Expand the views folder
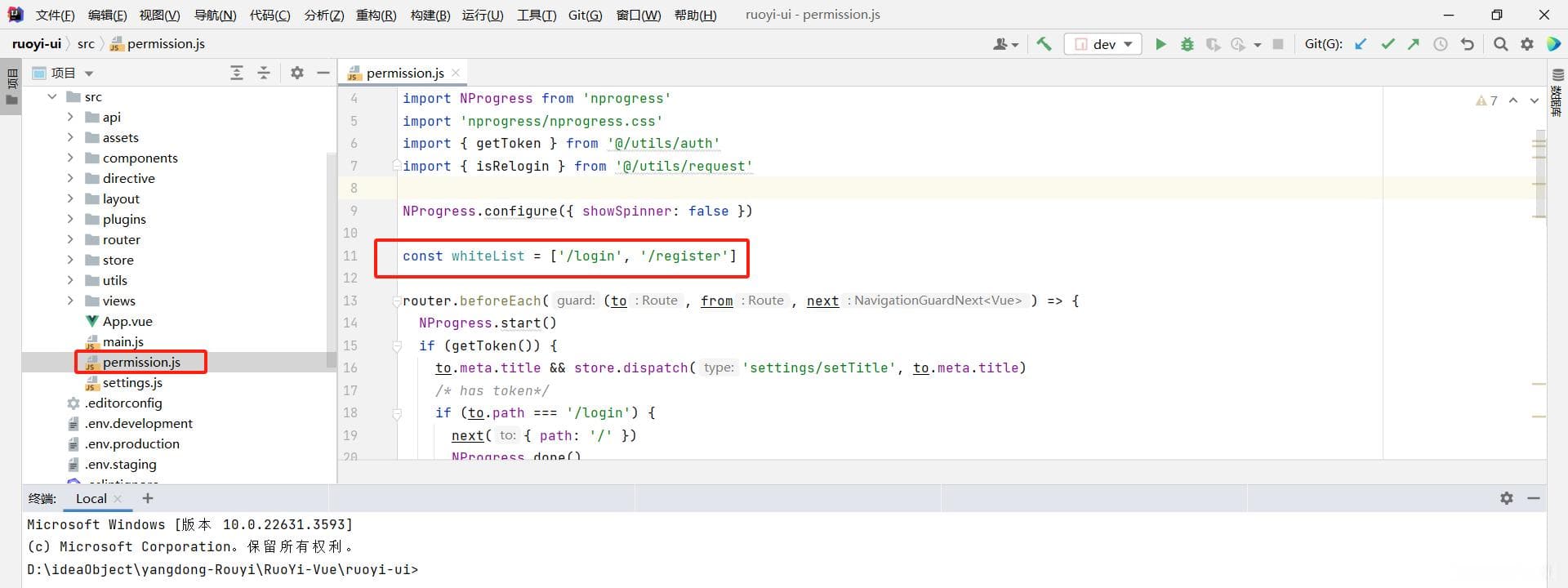 (70, 301)
